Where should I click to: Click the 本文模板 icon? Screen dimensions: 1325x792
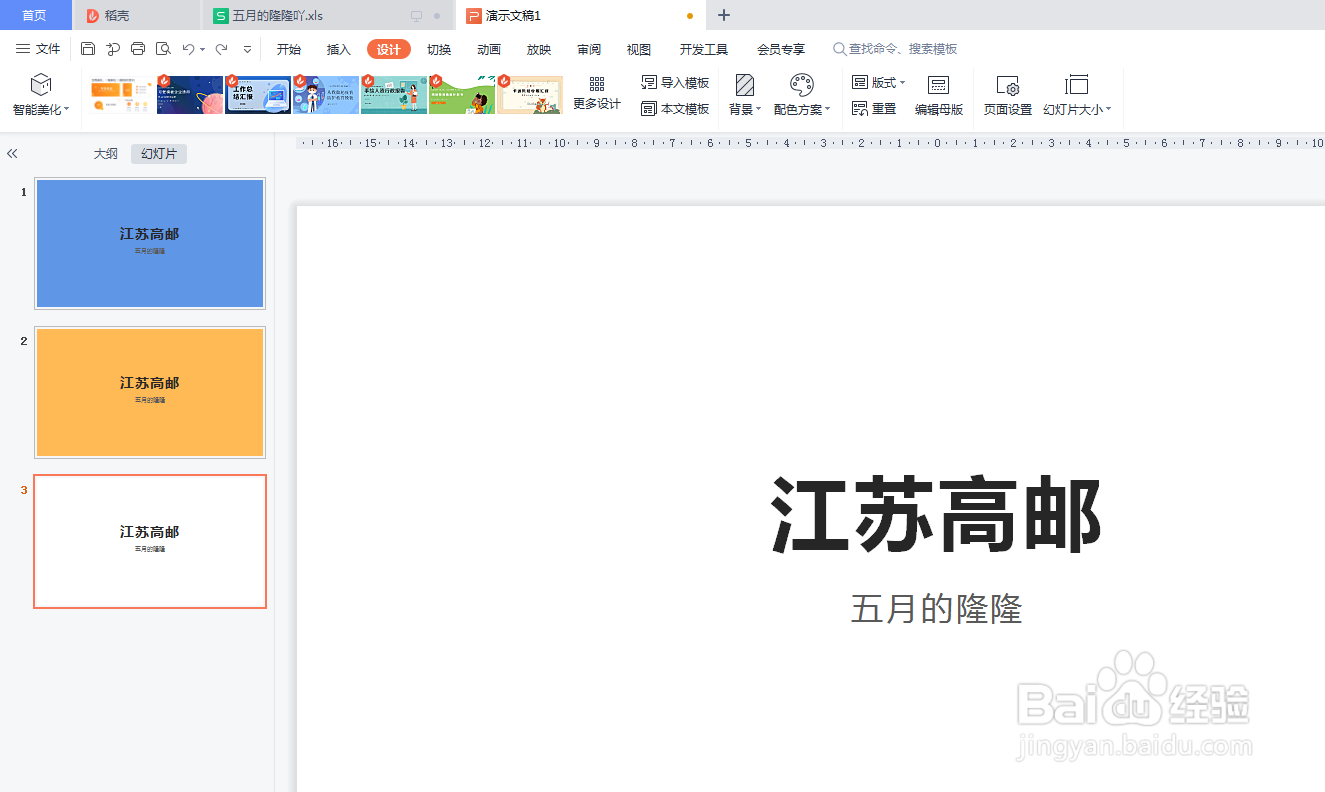(649, 109)
